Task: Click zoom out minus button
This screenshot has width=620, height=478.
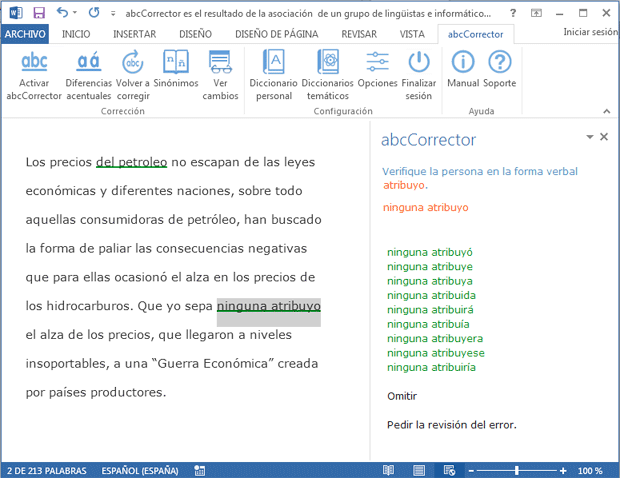Action: coord(471,471)
